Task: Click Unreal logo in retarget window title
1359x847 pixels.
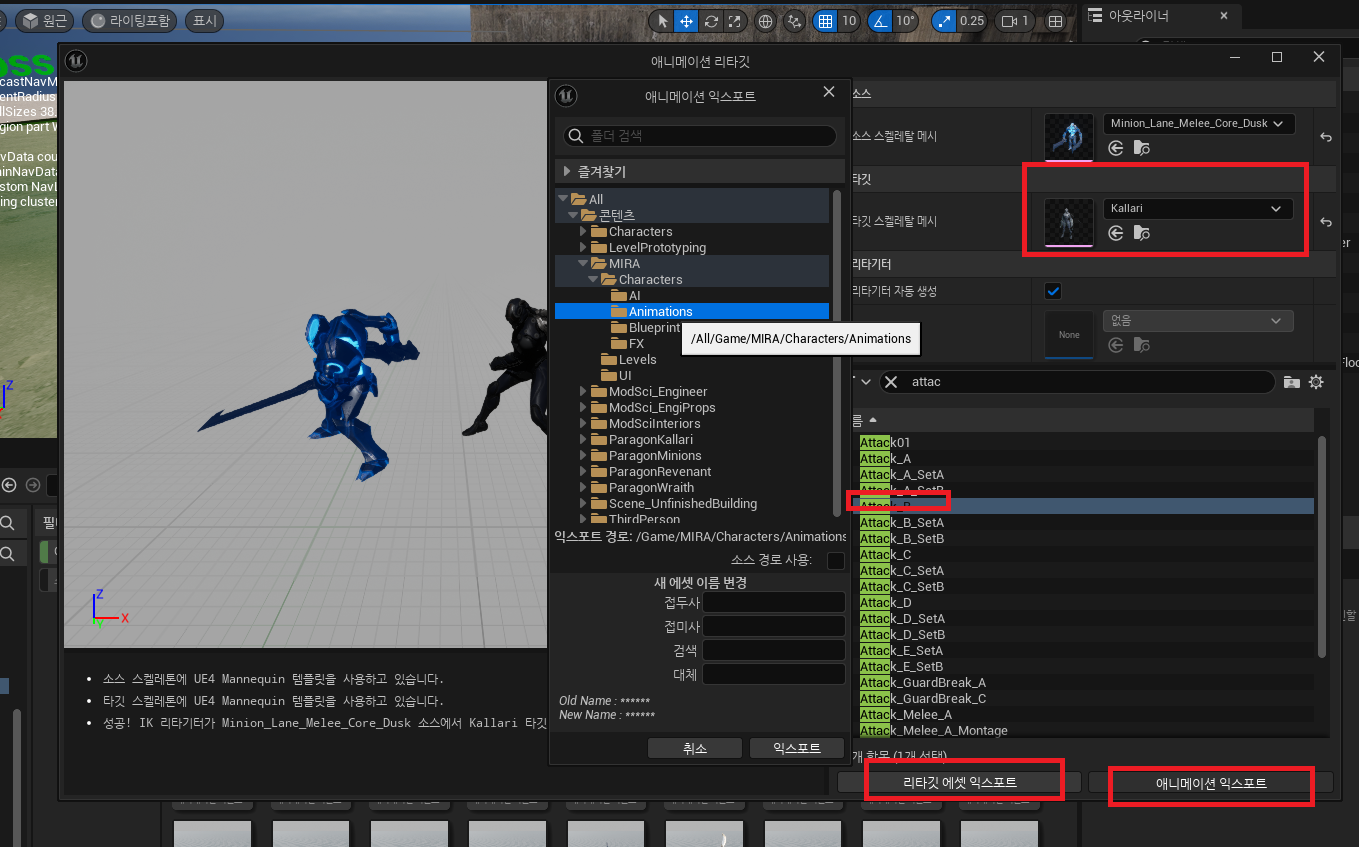Action: click(76, 62)
